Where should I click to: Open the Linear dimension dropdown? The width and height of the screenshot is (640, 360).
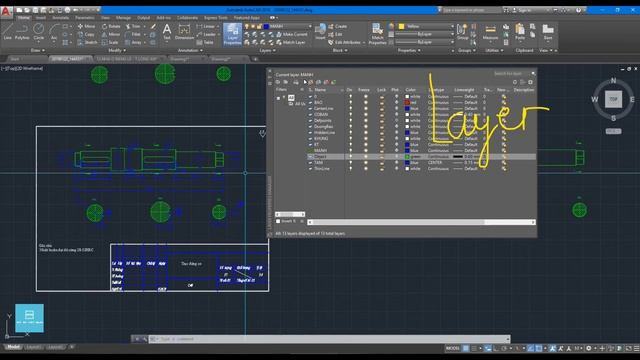point(218,26)
